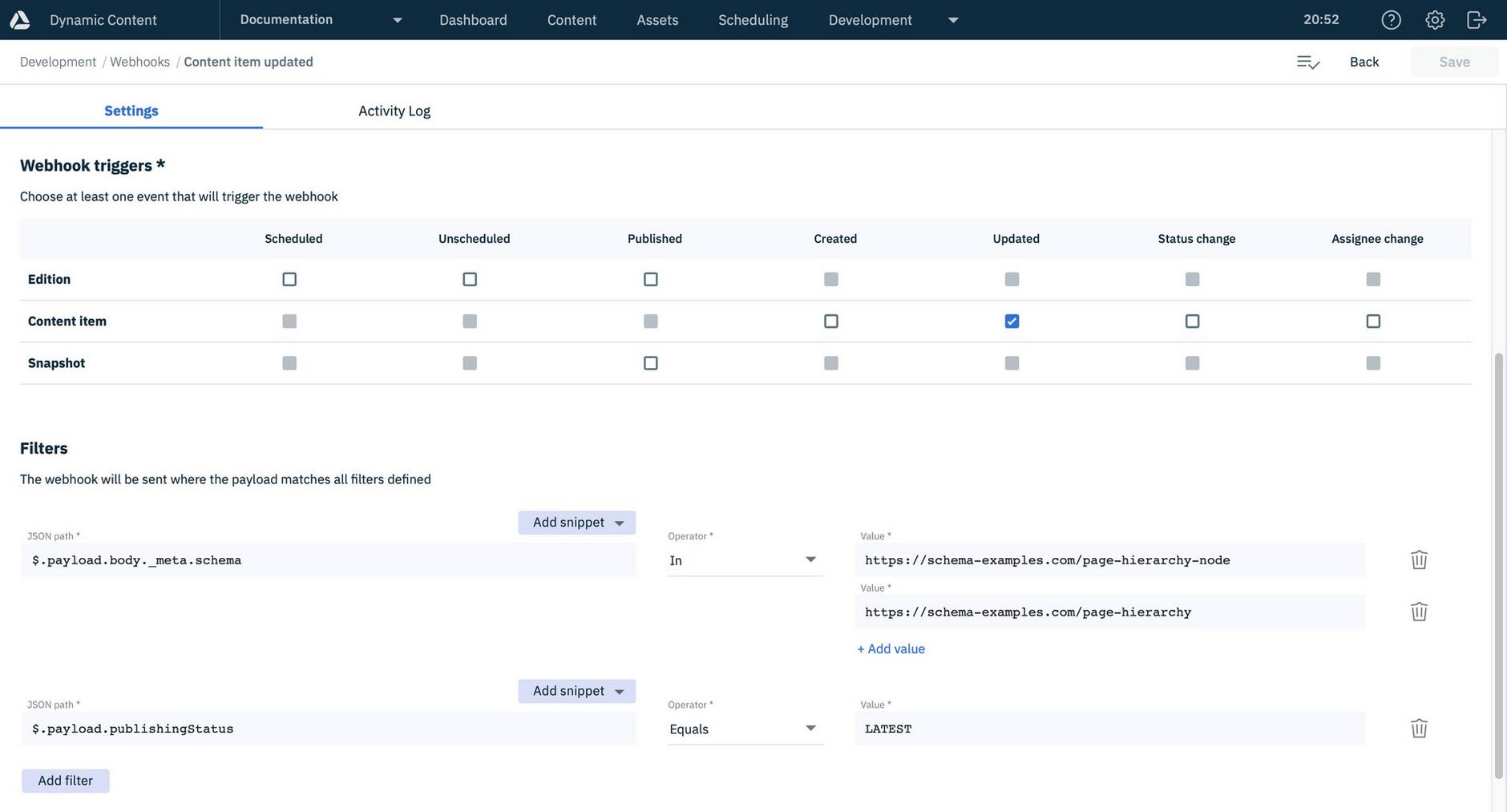The image size is (1507, 812).
Task: Click the + Add value link
Action: 891,649
